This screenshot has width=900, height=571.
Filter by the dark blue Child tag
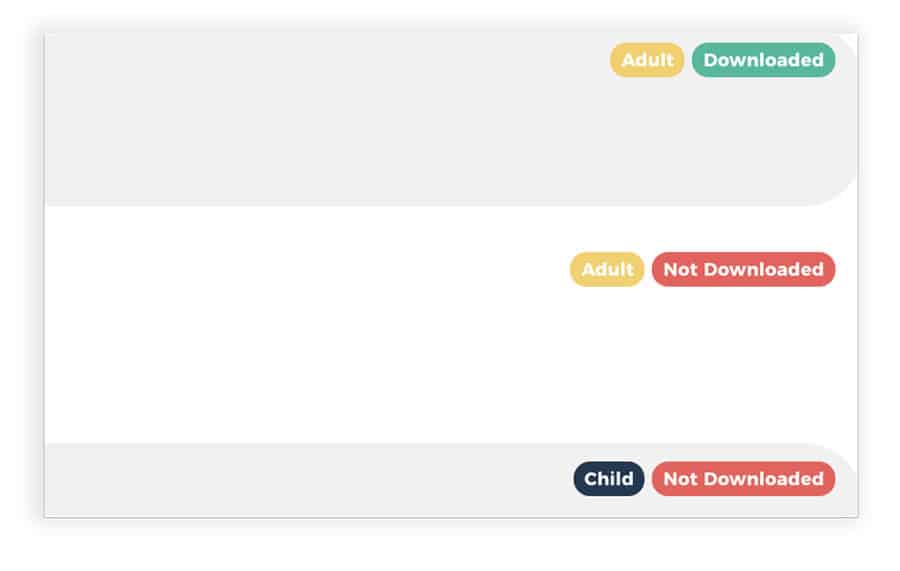coord(608,479)
